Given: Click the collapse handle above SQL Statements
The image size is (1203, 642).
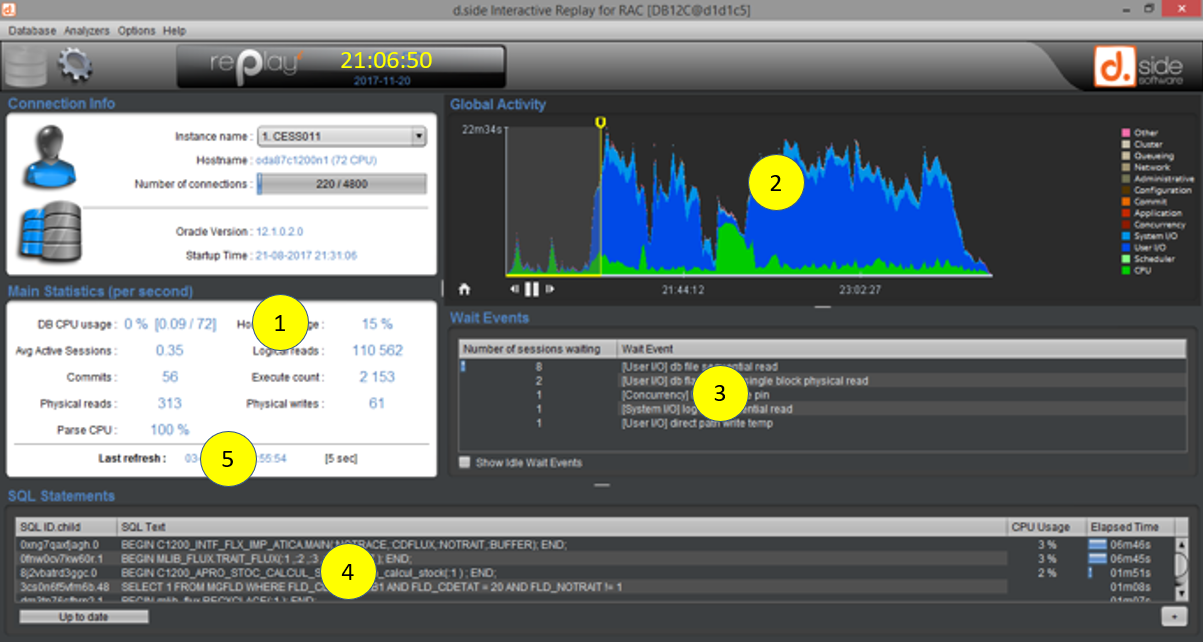Looking at the screenshot, I should tap(601, 485).
